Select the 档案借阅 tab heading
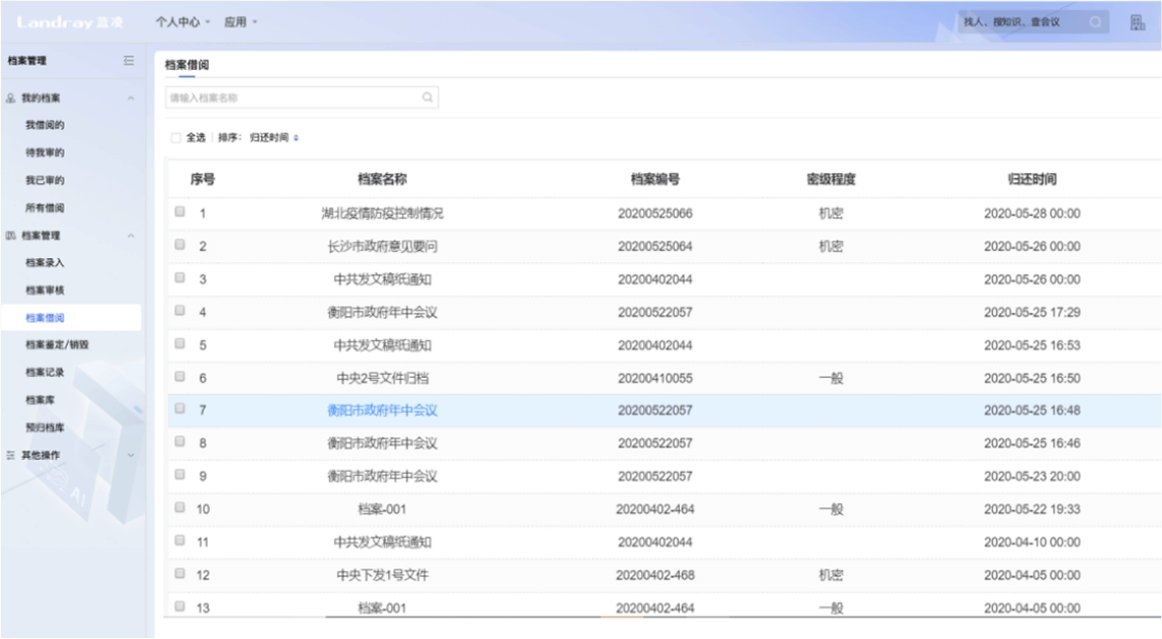This screenshot has height=639, width=1162. pos(187,65)
